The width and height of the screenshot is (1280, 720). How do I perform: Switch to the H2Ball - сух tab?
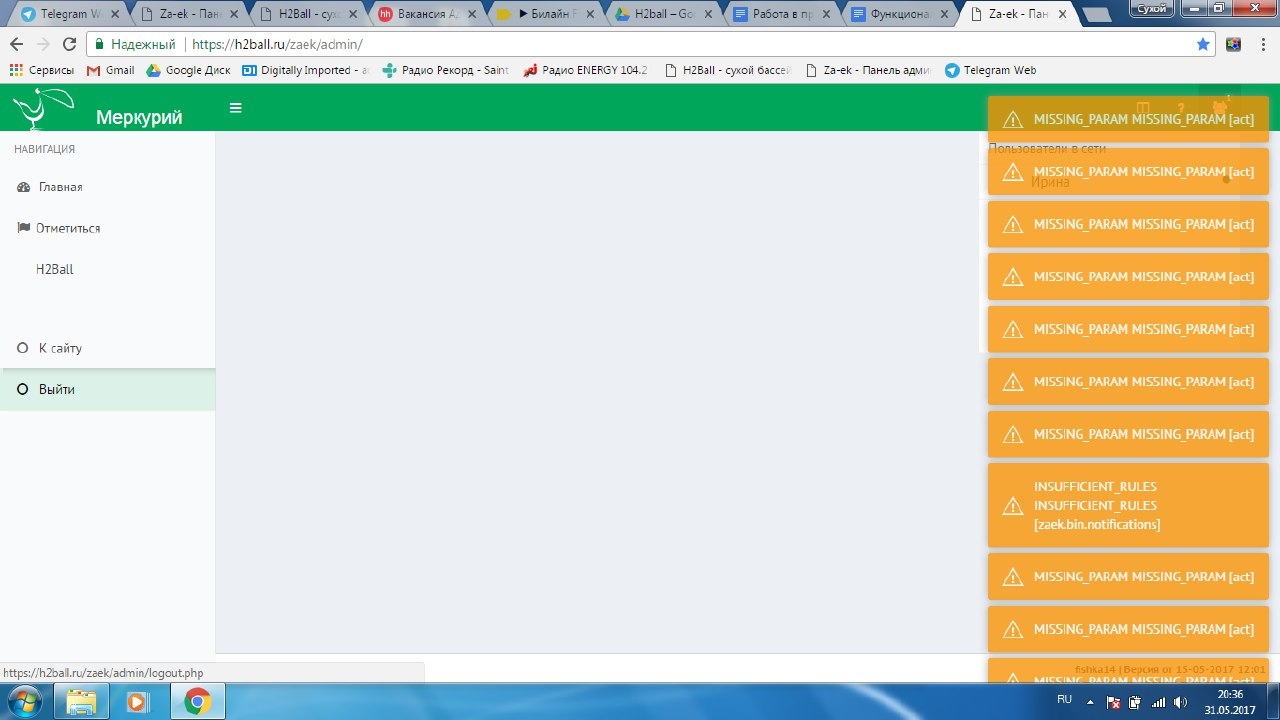[308, 15]
